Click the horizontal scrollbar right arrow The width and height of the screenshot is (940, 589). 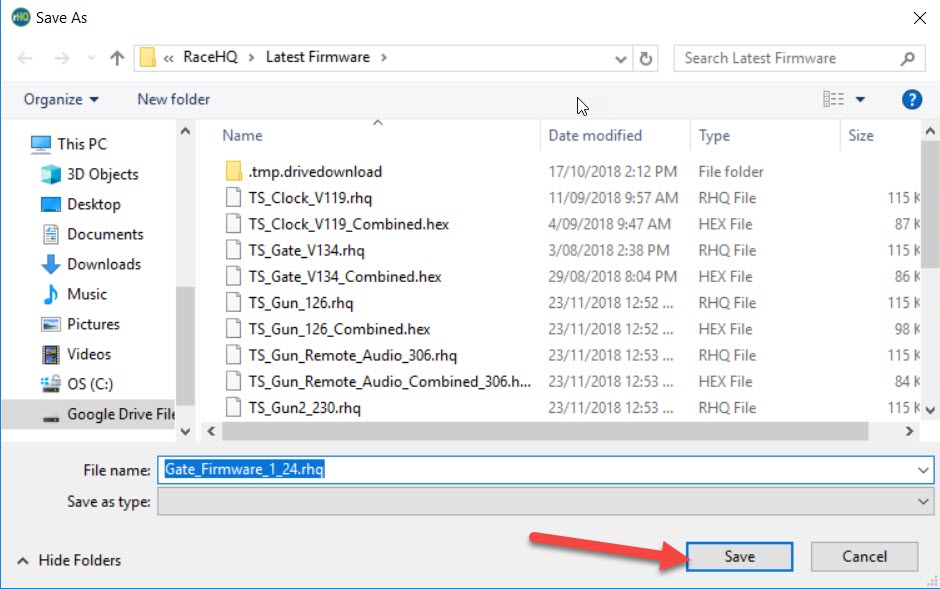point(909,431)
